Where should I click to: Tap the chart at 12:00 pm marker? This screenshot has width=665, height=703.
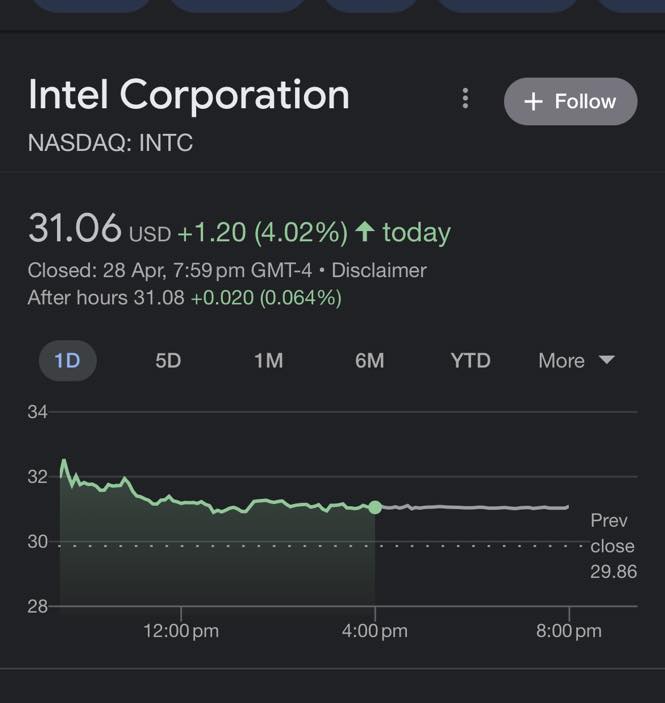coord(181,630)
